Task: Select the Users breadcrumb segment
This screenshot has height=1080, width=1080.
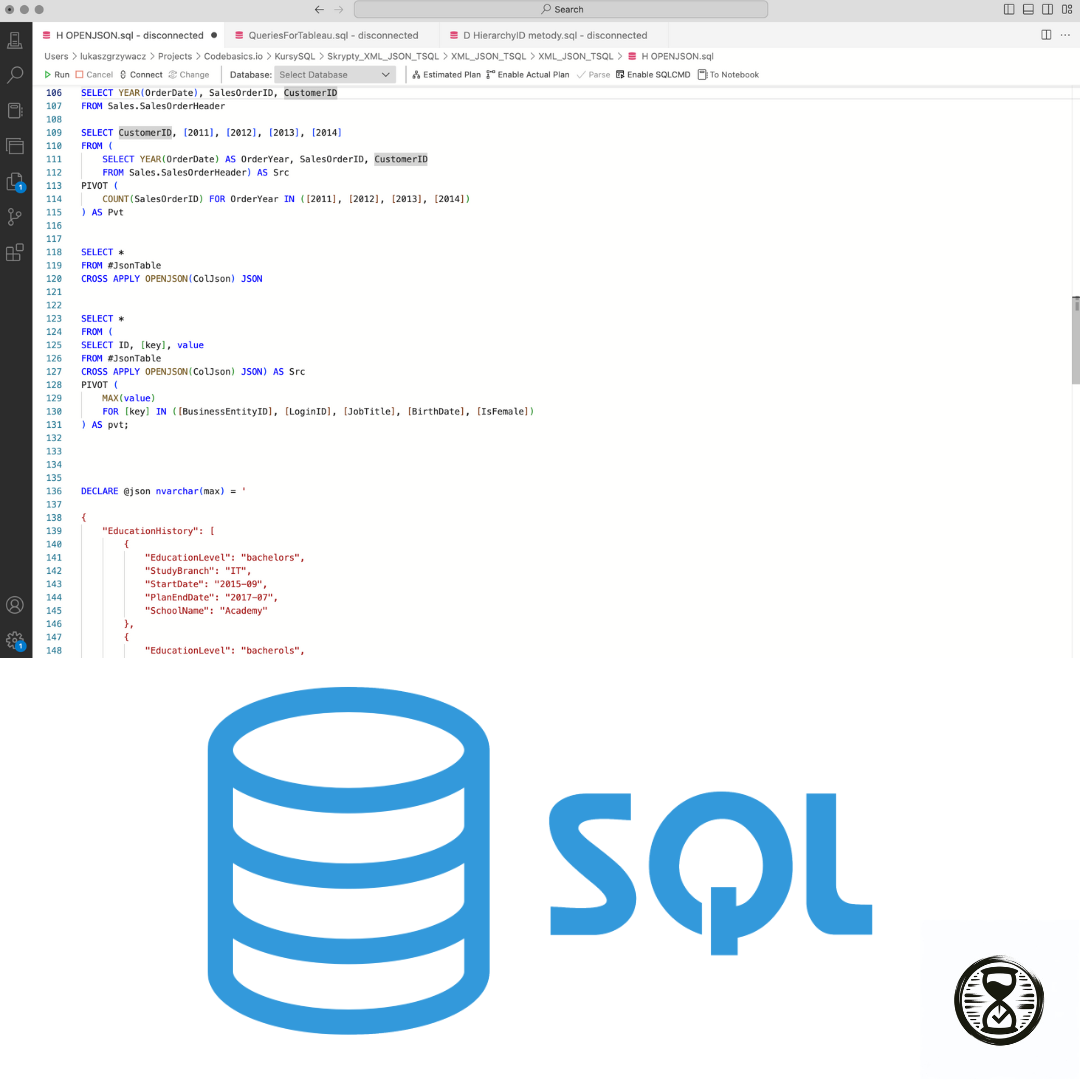Action: [56, 56]
